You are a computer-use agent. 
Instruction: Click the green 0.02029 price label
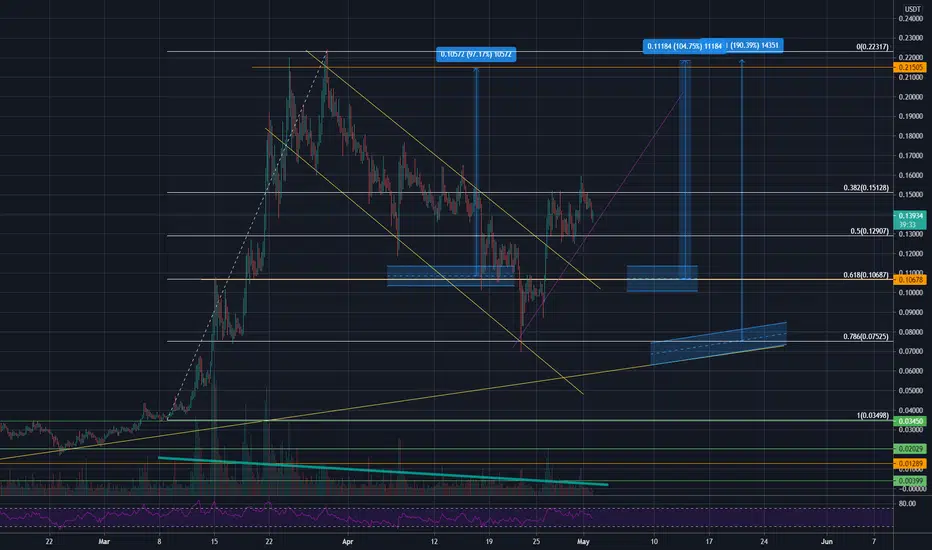tap(910, 449)
